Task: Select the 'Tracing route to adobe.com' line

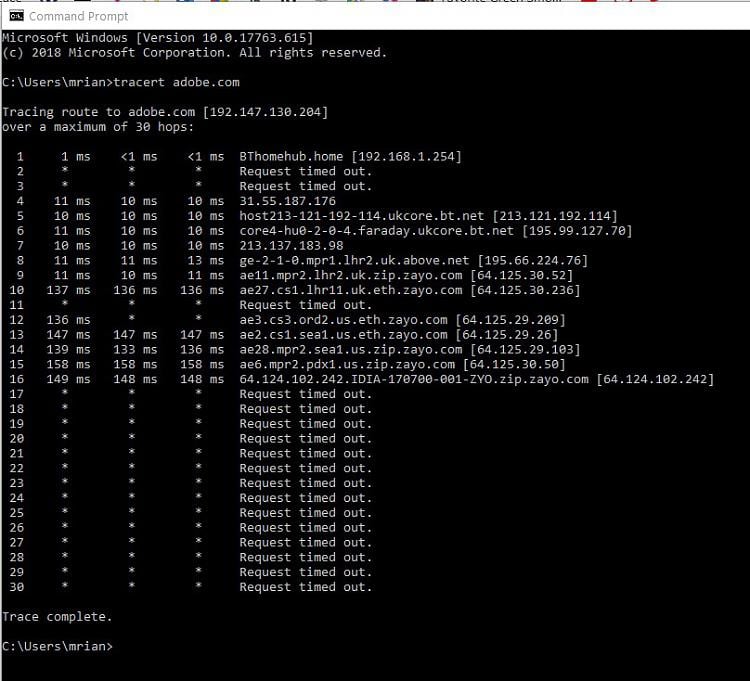Action: (165, 112)
